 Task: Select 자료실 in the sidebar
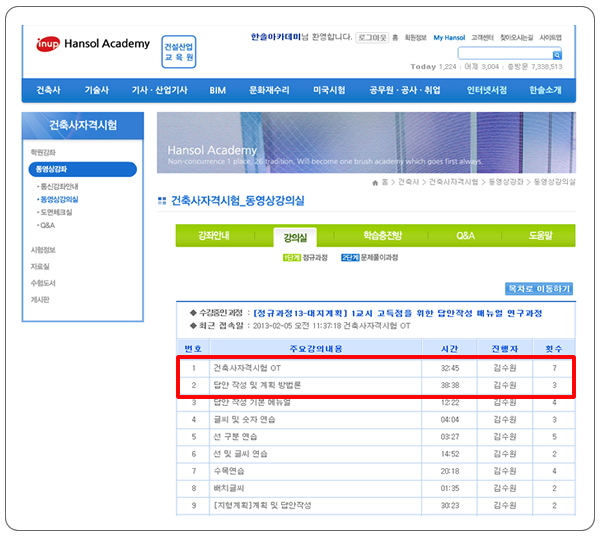click(40, 267)
